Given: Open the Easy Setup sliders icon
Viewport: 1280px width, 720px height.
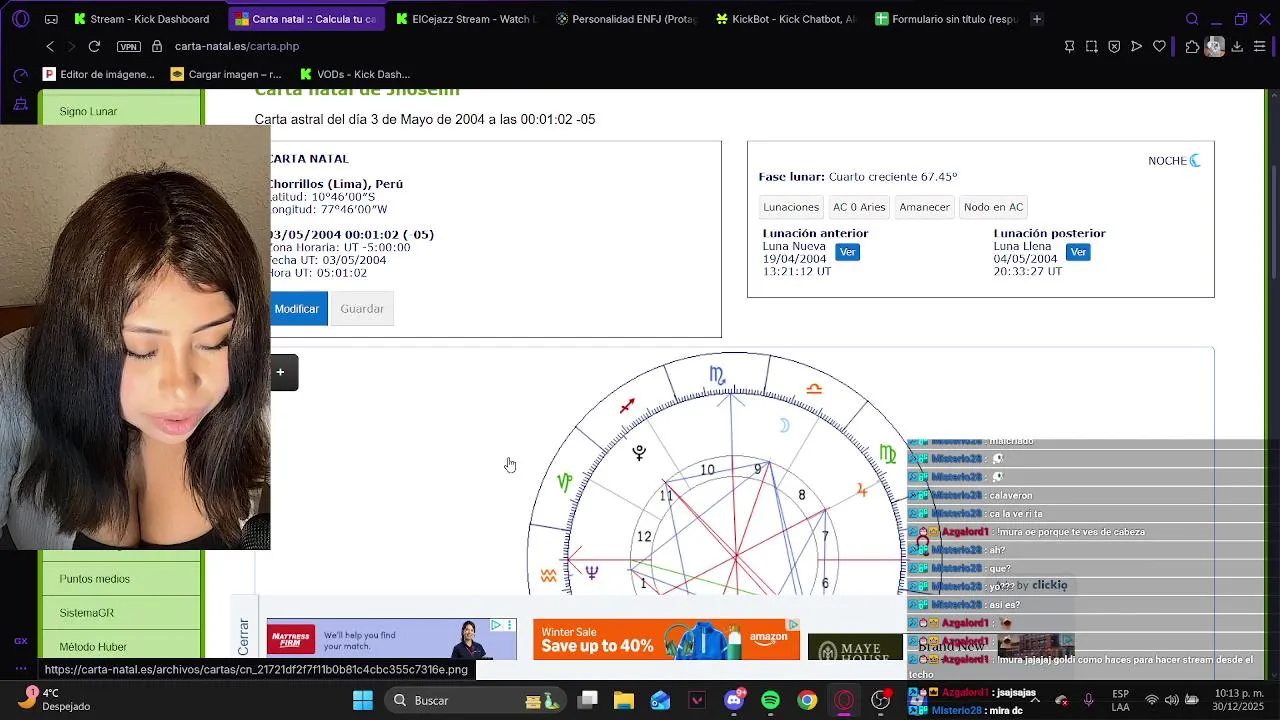Looking at the screenshot, I should pos(1260,46).
